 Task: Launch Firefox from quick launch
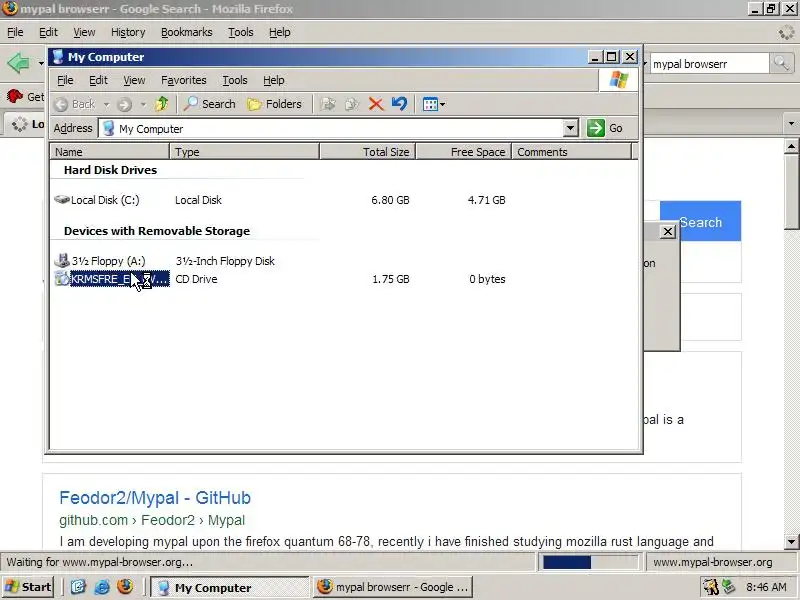click(125, 587)
